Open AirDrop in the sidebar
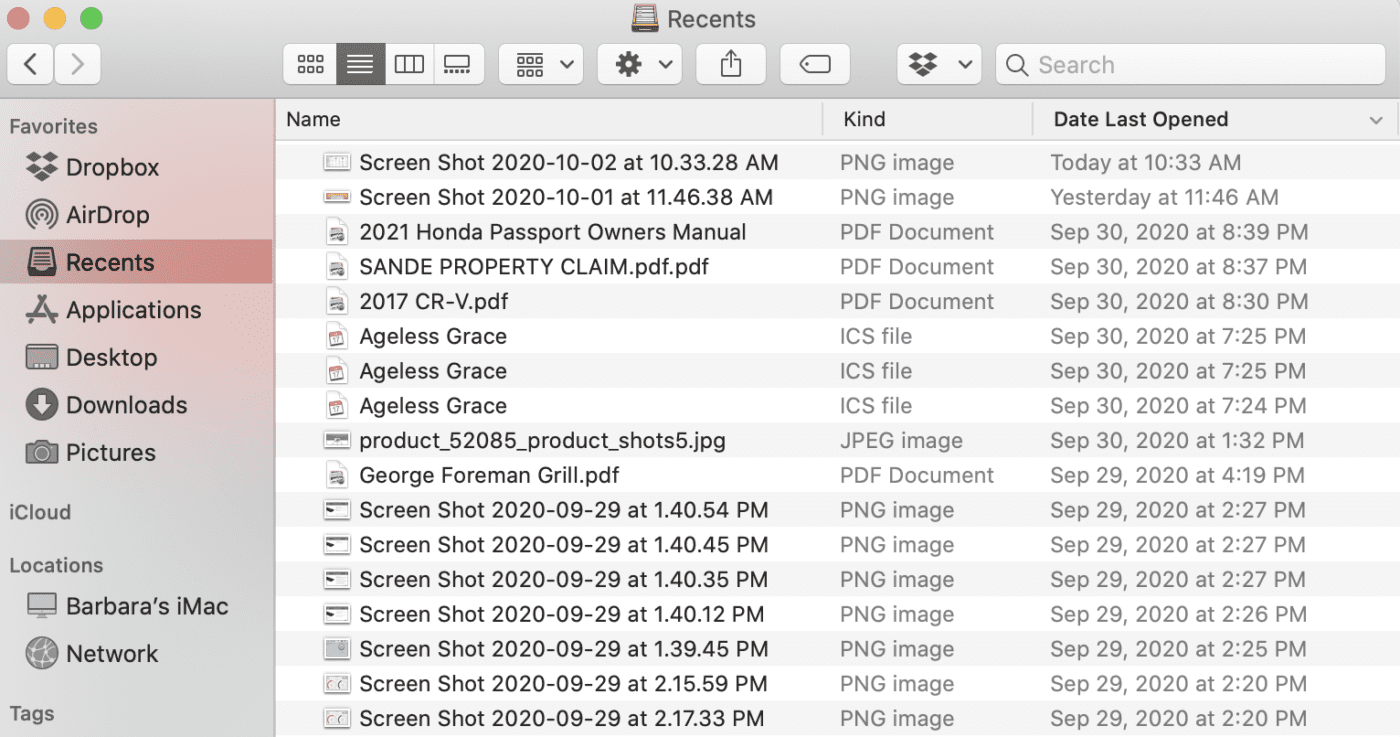 click(x=106, y=215)
